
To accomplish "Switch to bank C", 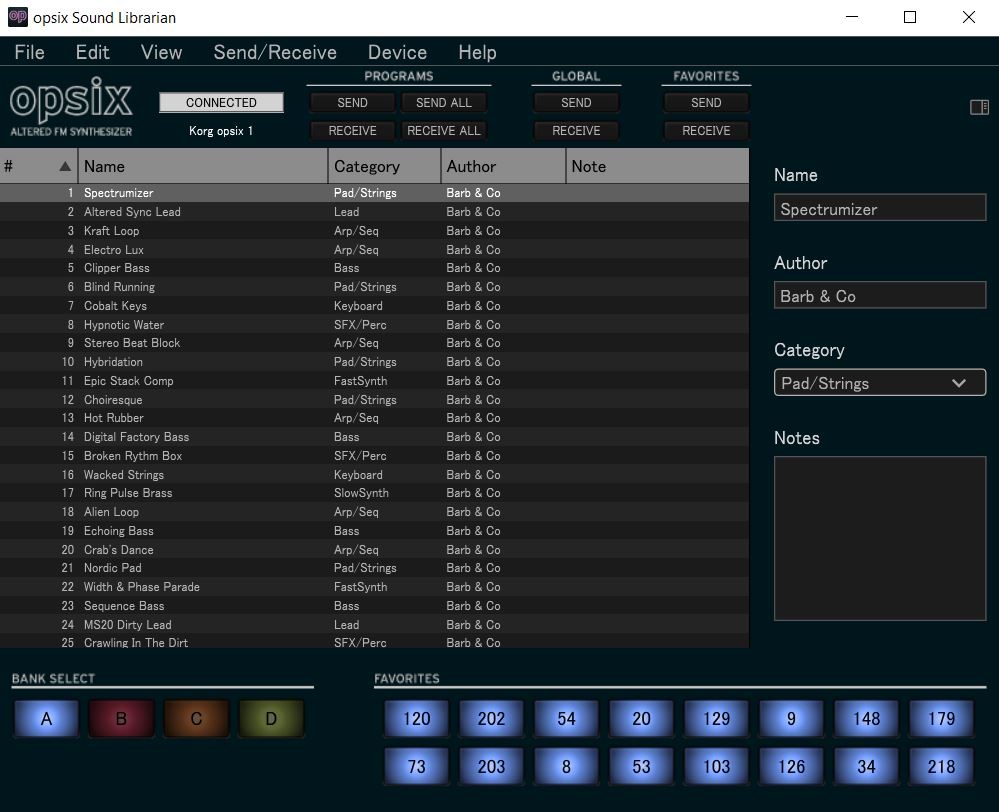I will 196,719.
